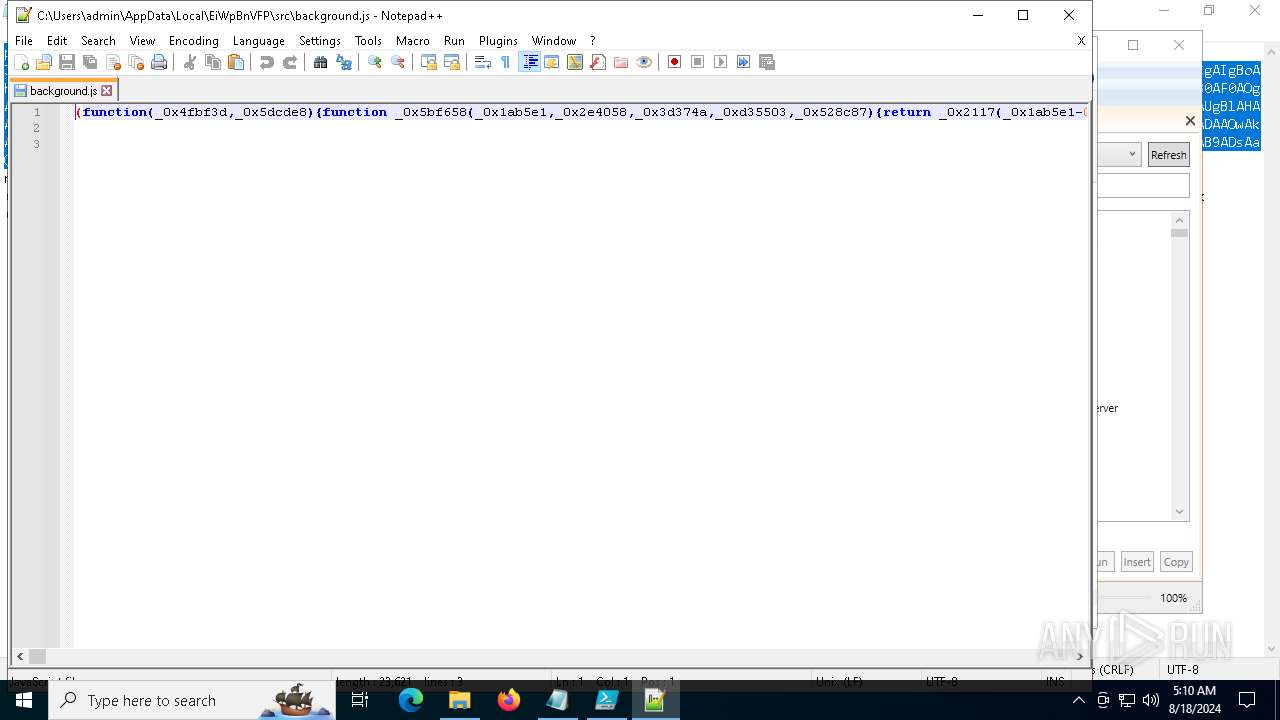
Task: Open PowerShell from the taskbar
Action: (606, 700)
